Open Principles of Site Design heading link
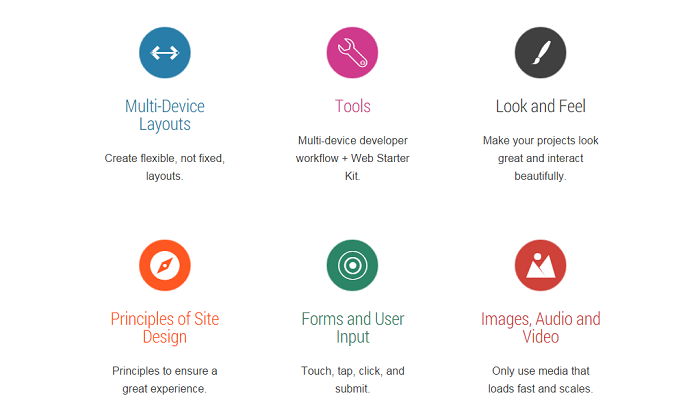 click(165, 328)
